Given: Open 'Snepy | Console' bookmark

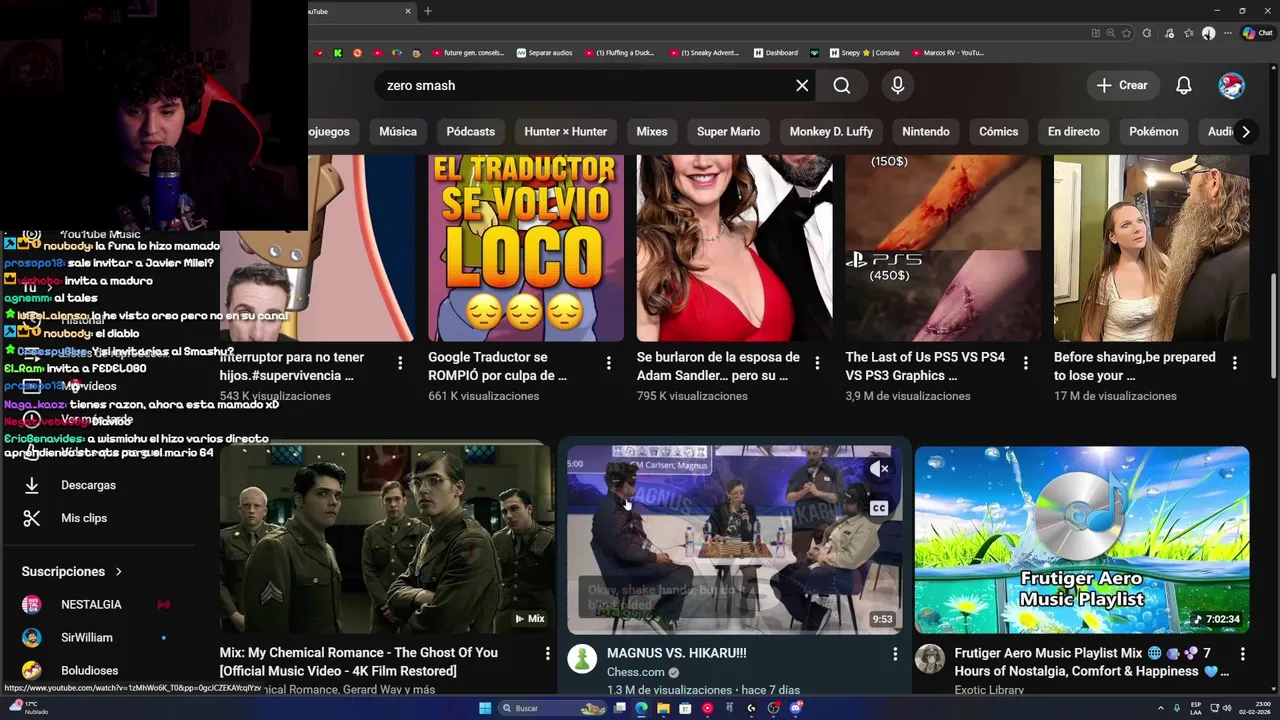Looking at the screenshot, I should pyautogui.click(x=863, y=53).
